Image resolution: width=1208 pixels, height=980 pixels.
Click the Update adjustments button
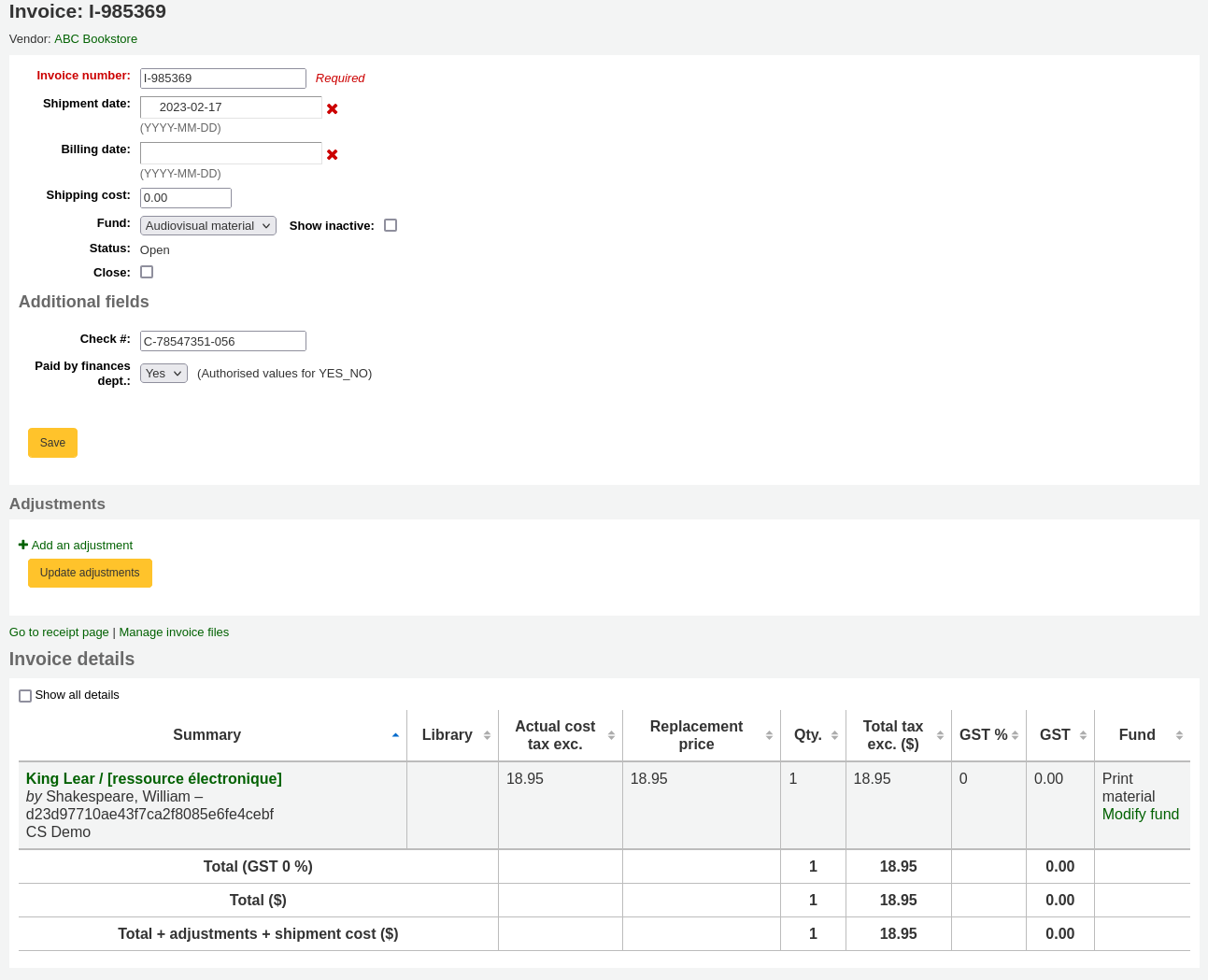pyautogui.click(x=90, y=573)
